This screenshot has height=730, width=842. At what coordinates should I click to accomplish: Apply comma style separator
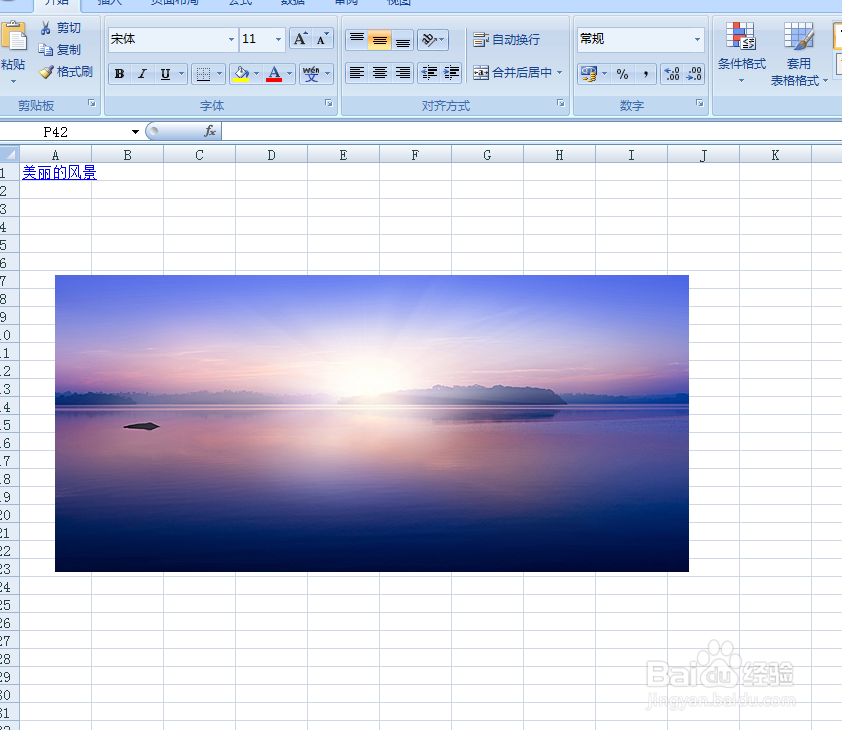click(x=645, y=74)
